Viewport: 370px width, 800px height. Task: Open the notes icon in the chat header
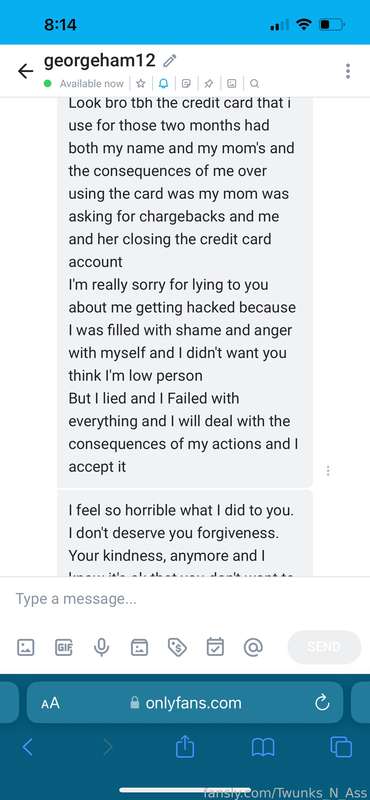[186, 83]
